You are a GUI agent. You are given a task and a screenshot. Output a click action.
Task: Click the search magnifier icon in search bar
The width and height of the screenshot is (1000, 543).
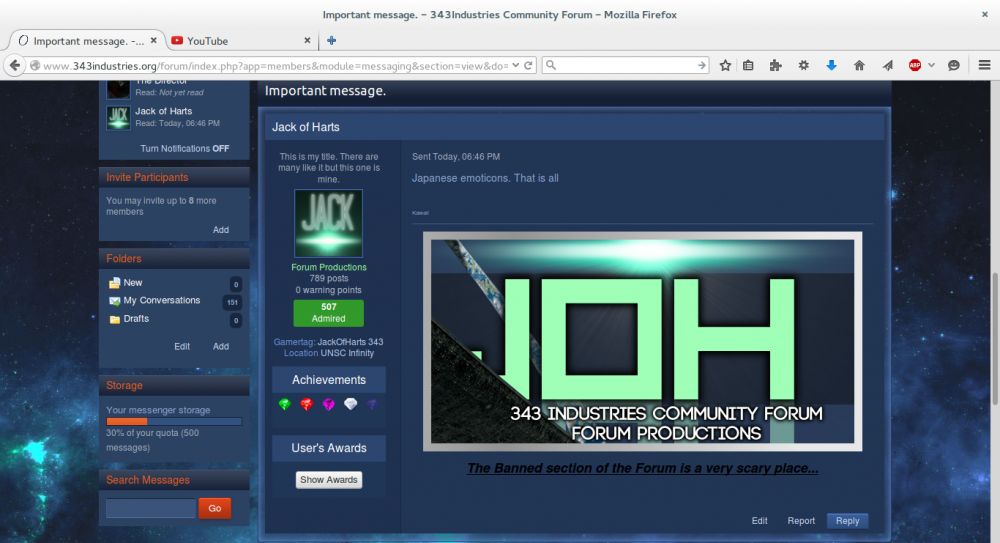pyautogui.click(x=551, y=66)
